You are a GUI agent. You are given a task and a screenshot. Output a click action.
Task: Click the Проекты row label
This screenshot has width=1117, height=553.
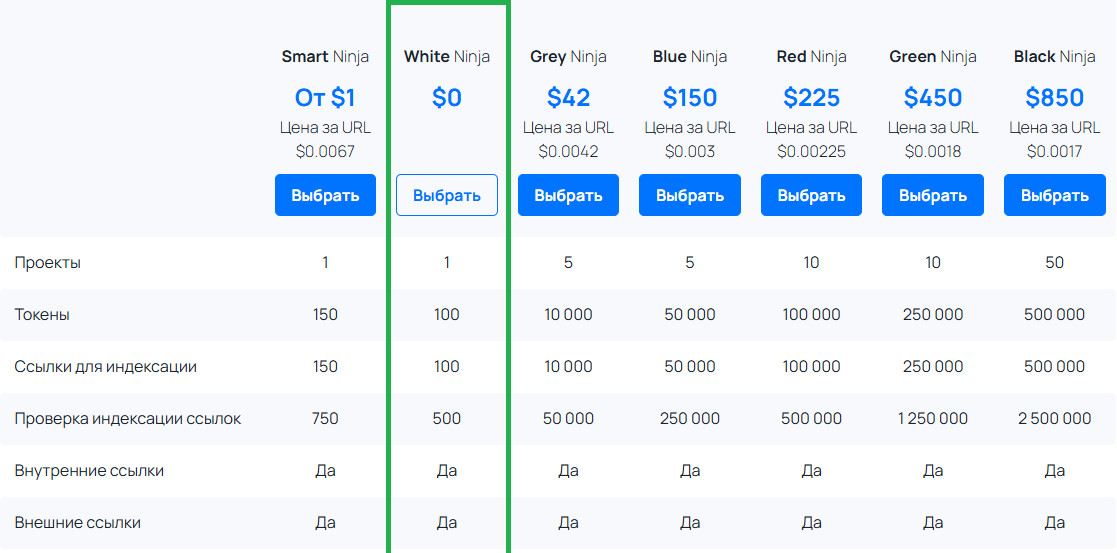pos(48,262)
